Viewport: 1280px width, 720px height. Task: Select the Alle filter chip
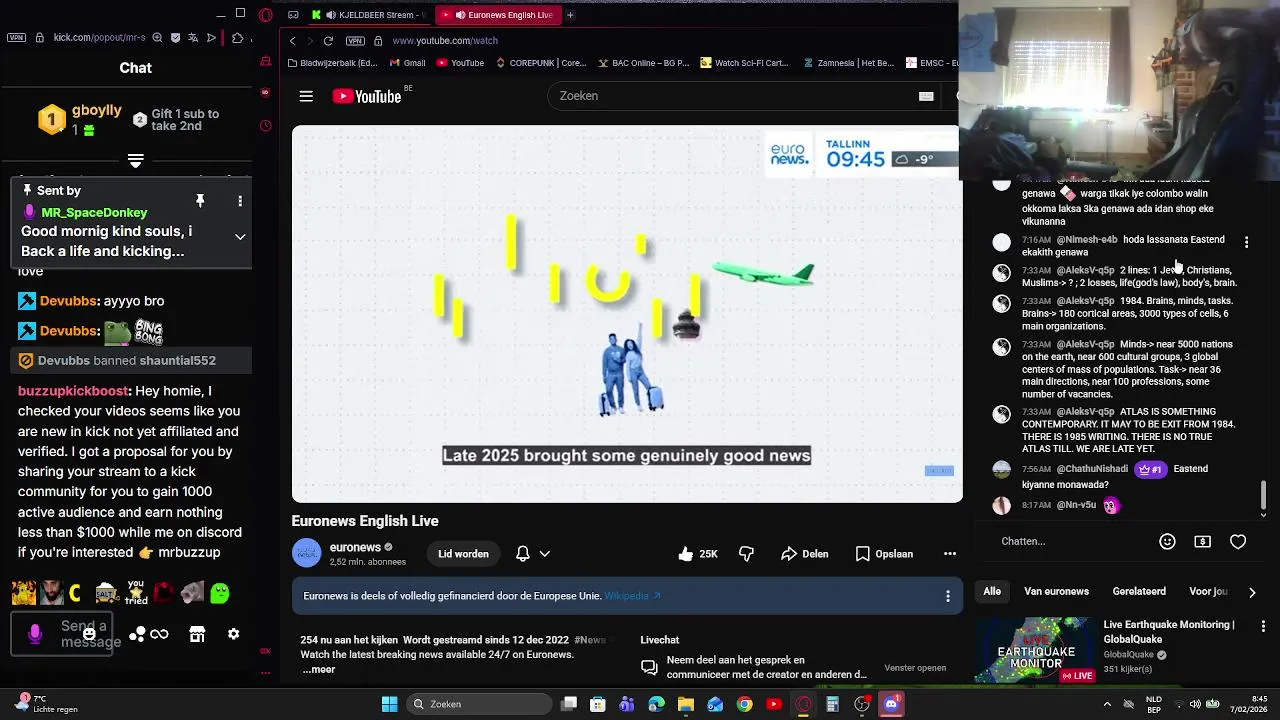tap(992, 591)
